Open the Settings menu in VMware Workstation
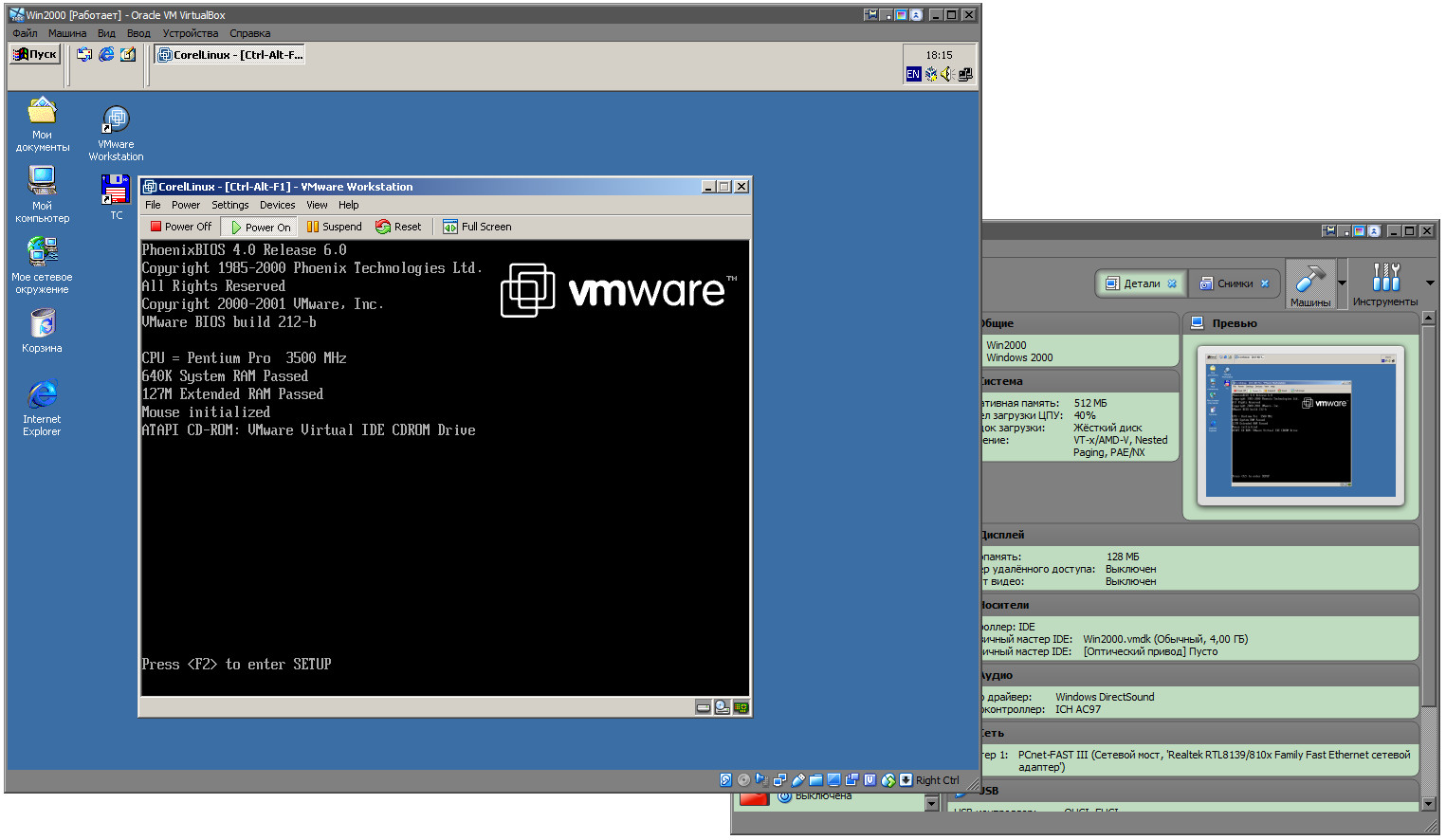The image size is (1446, 840). click(229, 205)
